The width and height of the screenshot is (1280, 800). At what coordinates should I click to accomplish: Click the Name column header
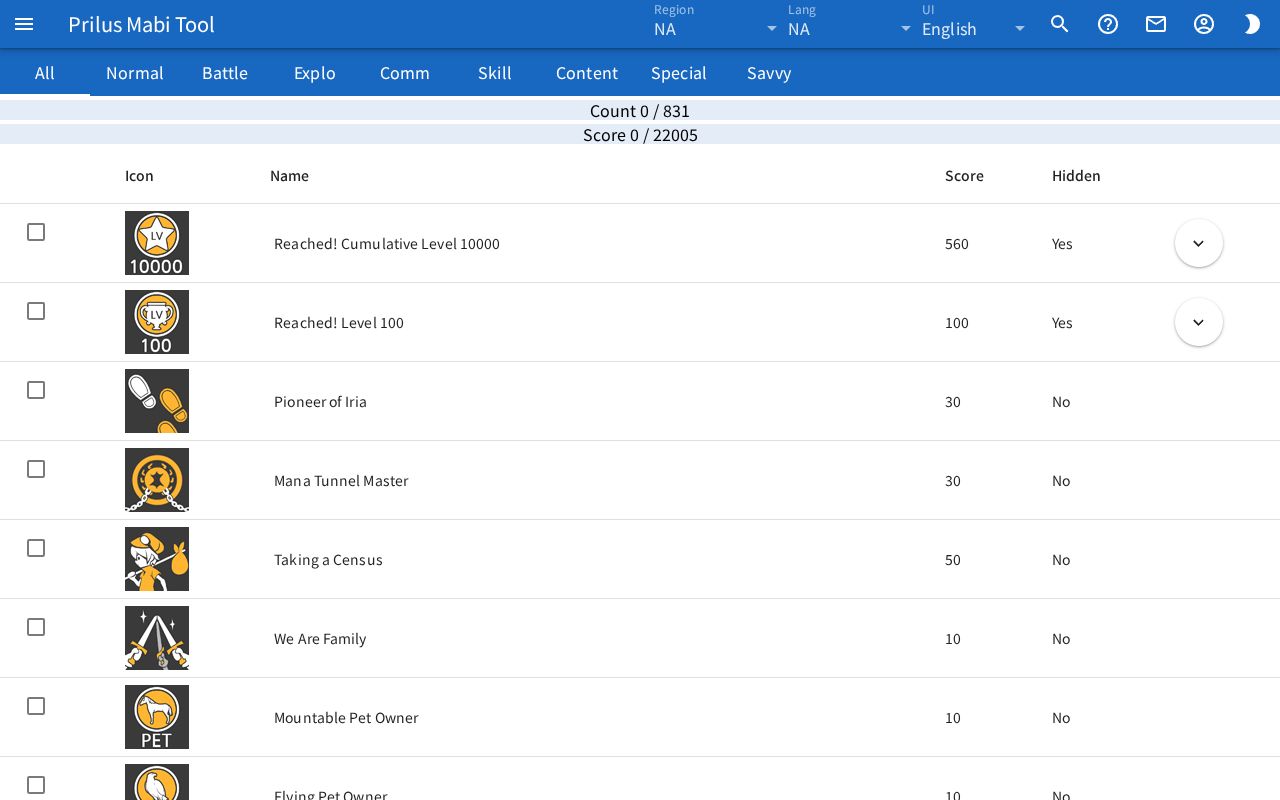click(289, 176)
